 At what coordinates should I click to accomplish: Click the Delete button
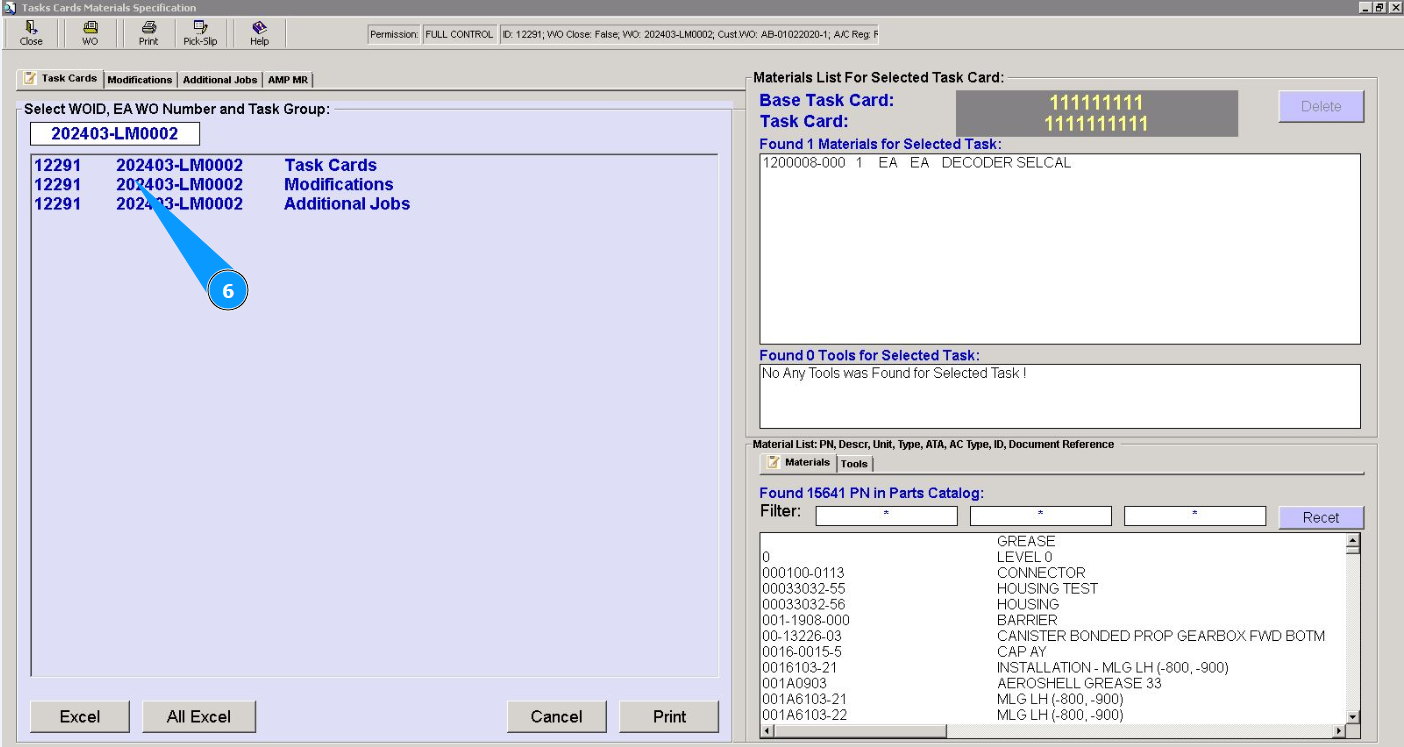pyautogui.click(x=1321, y=106)
